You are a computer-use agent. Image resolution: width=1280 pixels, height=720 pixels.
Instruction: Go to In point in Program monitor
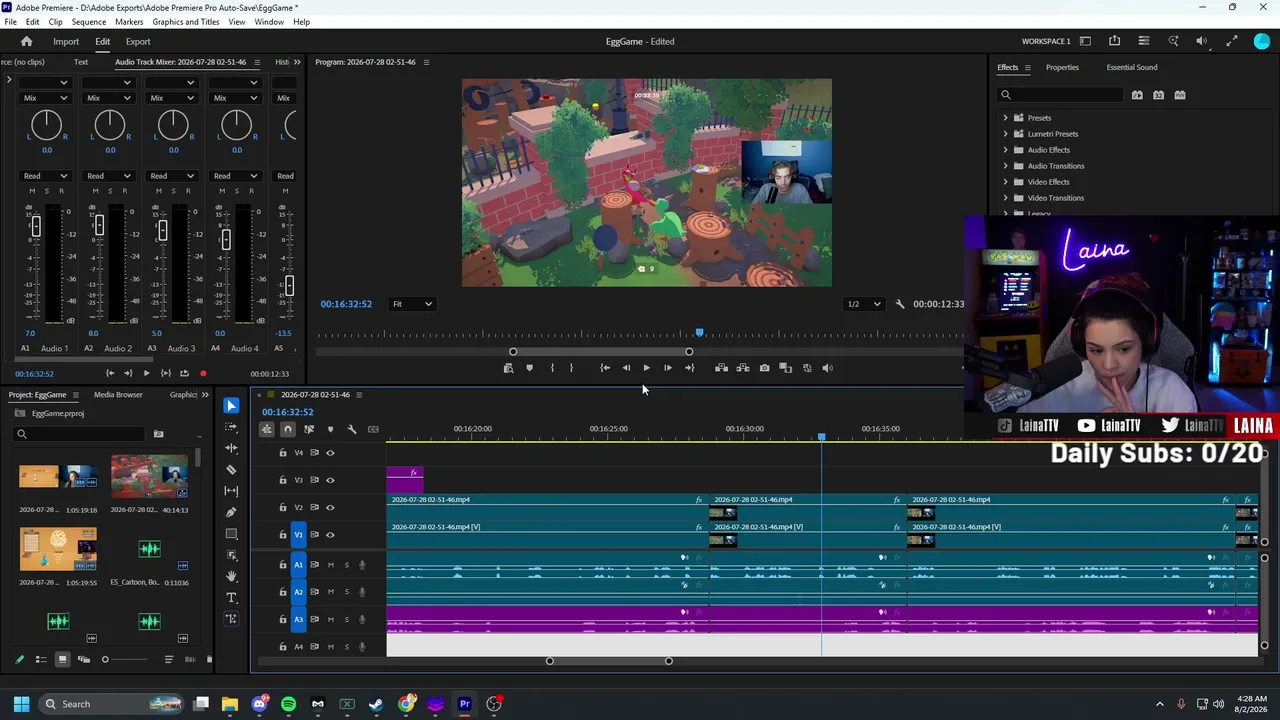(x=605, y=368)
